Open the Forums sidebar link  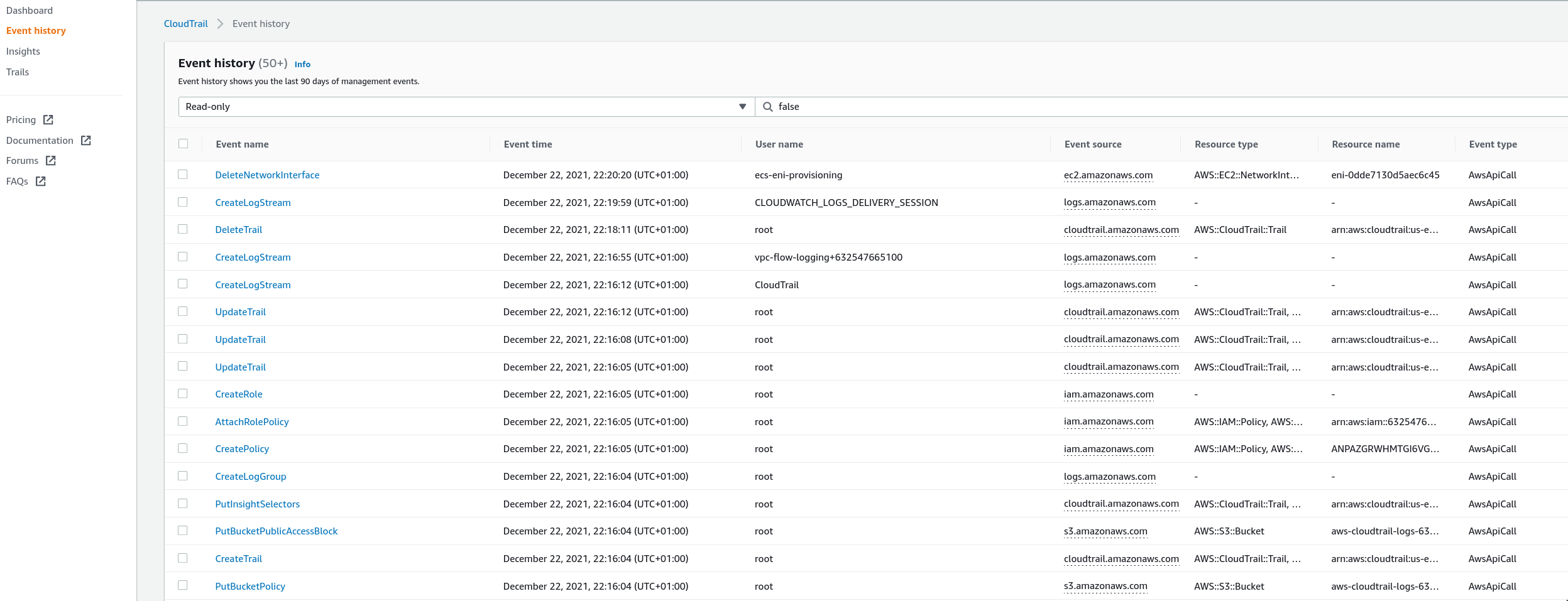[23, 161]
